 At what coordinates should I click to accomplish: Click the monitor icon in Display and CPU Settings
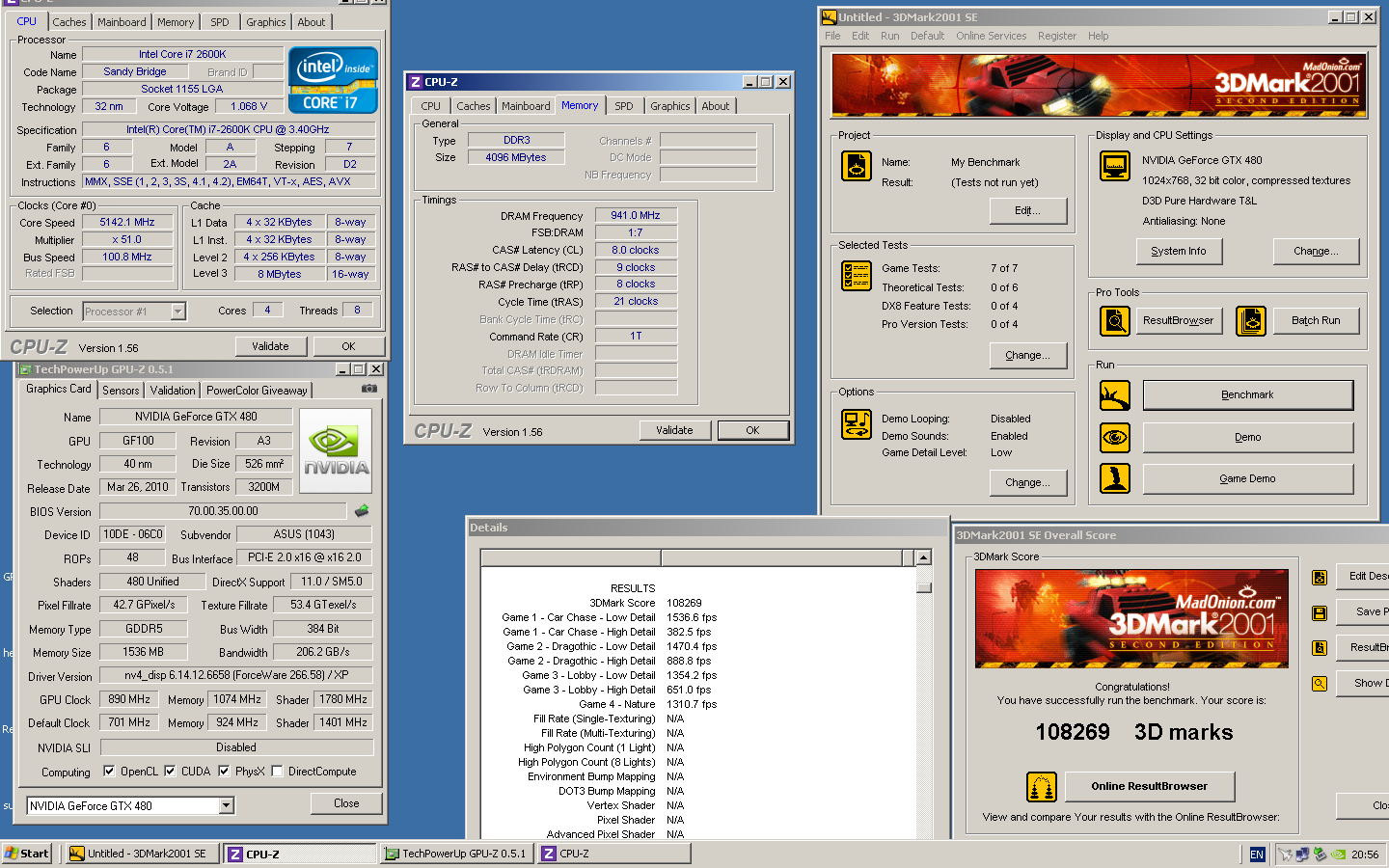tap(1115, 166)
